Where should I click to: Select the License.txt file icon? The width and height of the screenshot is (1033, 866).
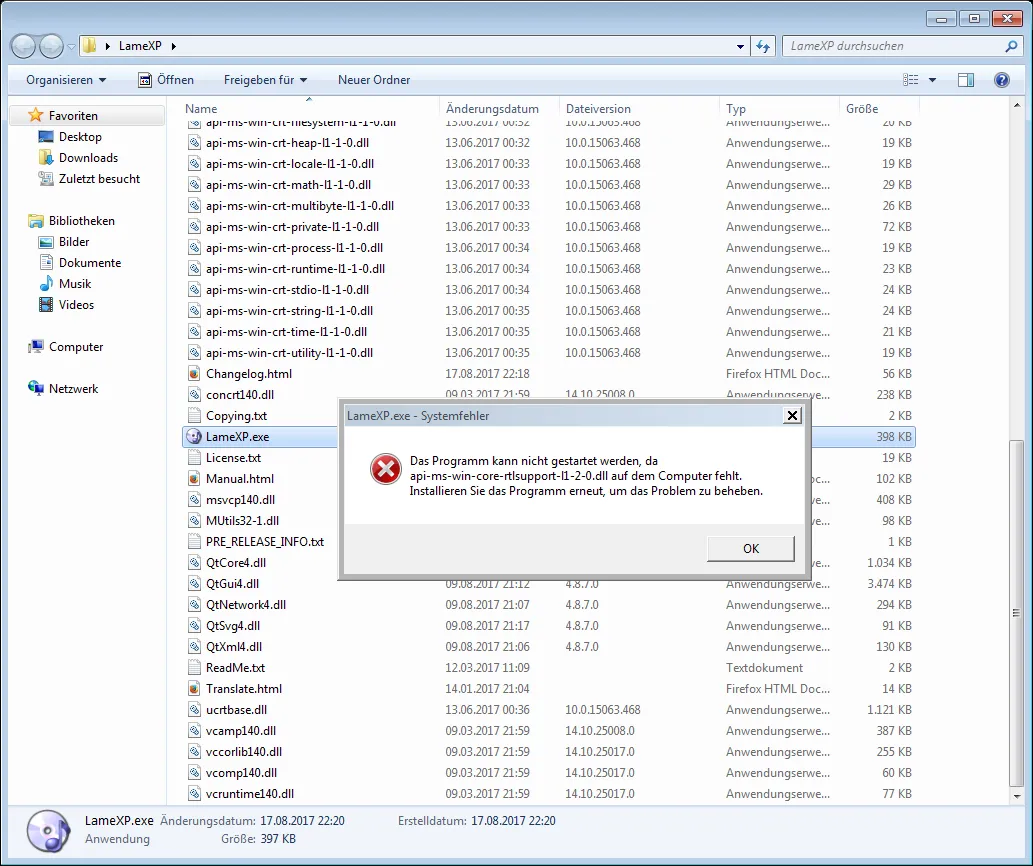(194, 458)
